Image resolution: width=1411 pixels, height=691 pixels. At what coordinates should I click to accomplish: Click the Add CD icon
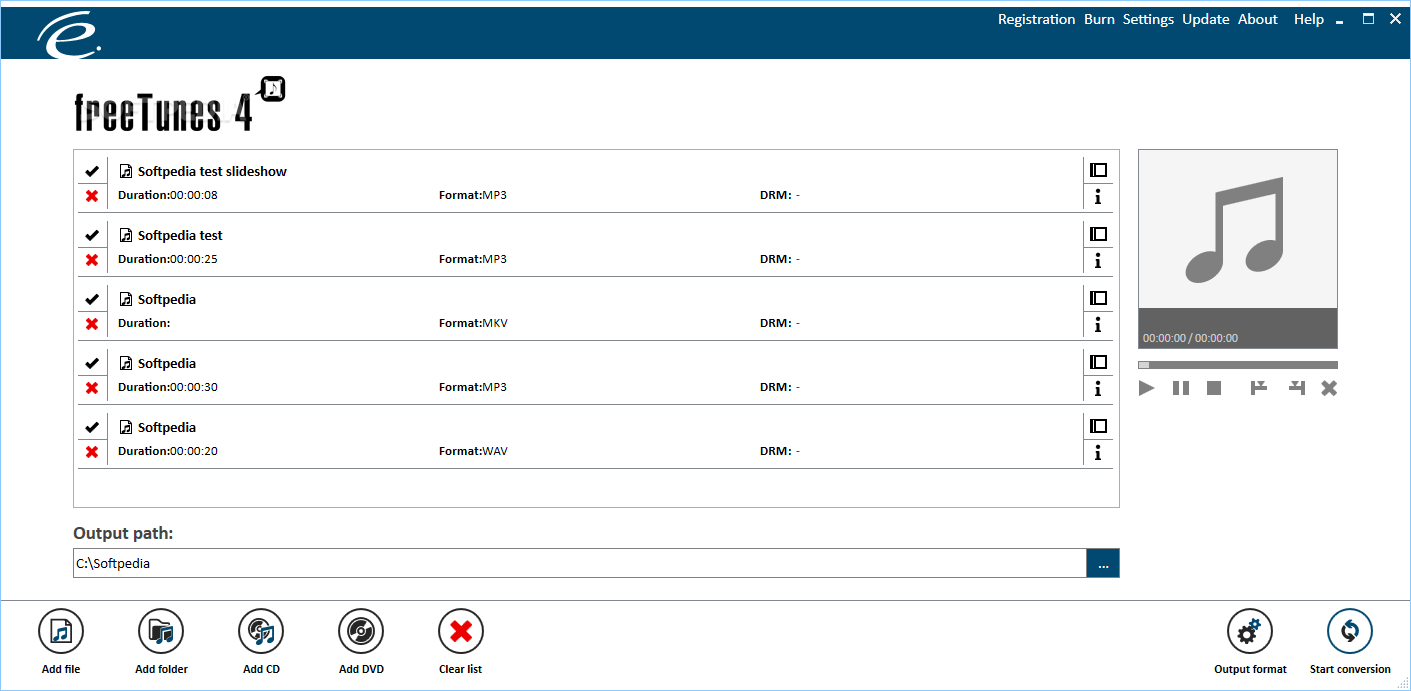tap(261, 631)
